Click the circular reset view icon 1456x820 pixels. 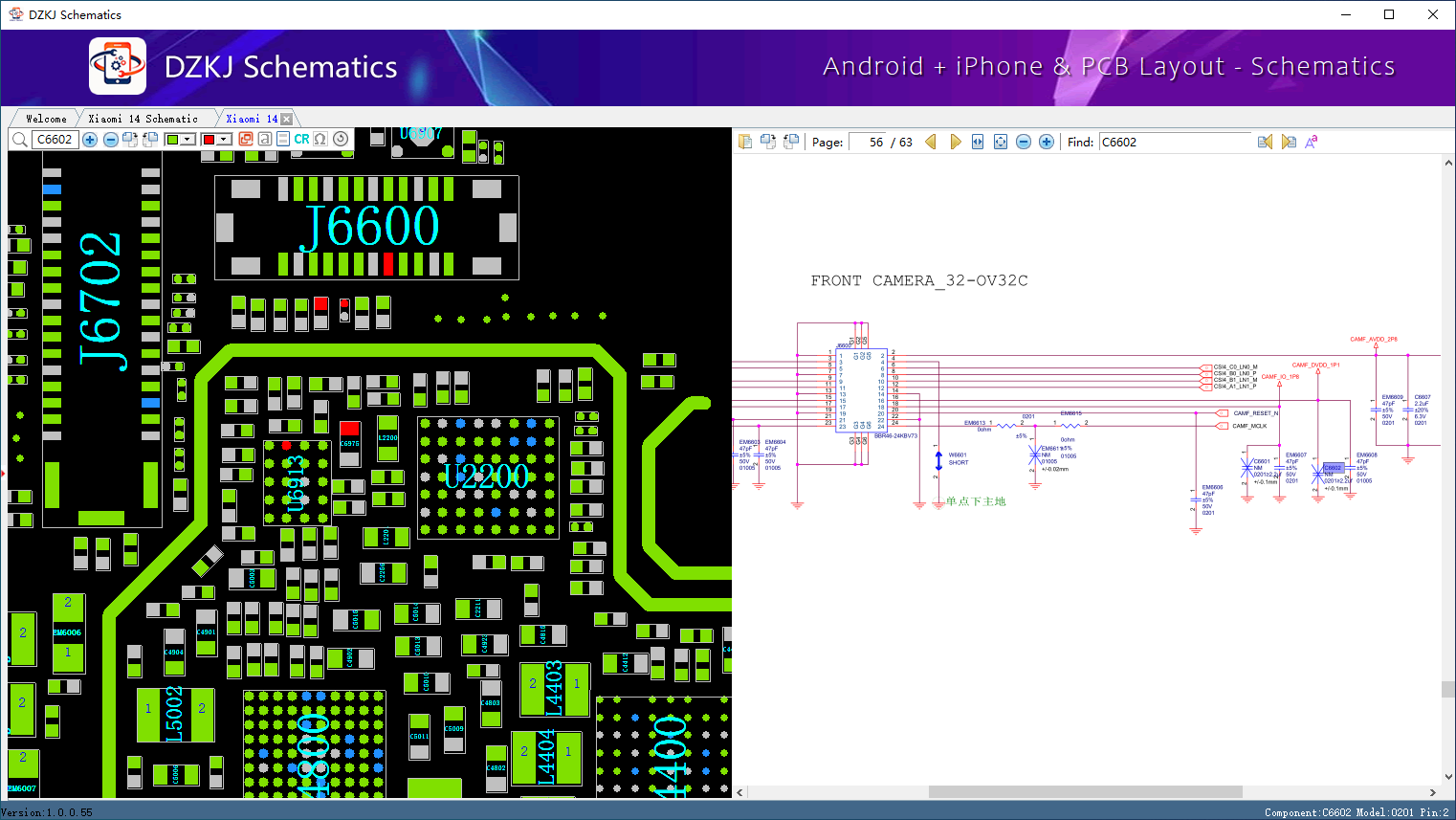(x=341, y=140)
